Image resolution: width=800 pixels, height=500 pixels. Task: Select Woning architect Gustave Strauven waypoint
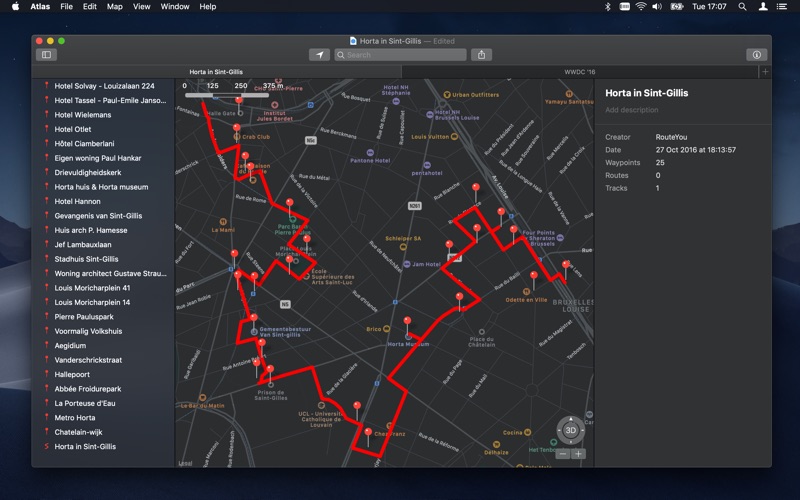(103, 273)
